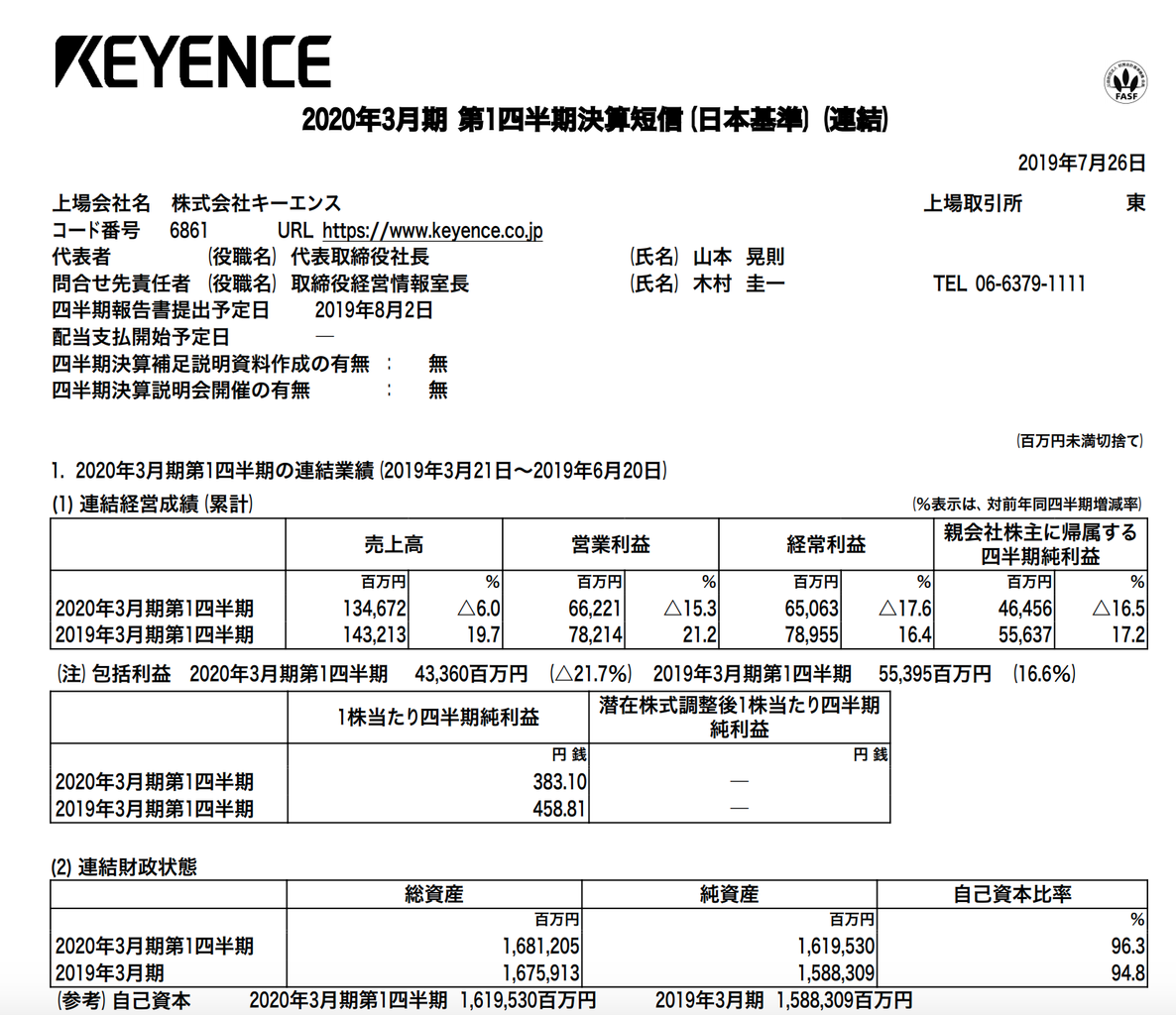Screen dimensions: 1176x1015
Task: Click percentage △17.6 in ordinary profit
Action: pyautogui.click(x=905, y=609)
